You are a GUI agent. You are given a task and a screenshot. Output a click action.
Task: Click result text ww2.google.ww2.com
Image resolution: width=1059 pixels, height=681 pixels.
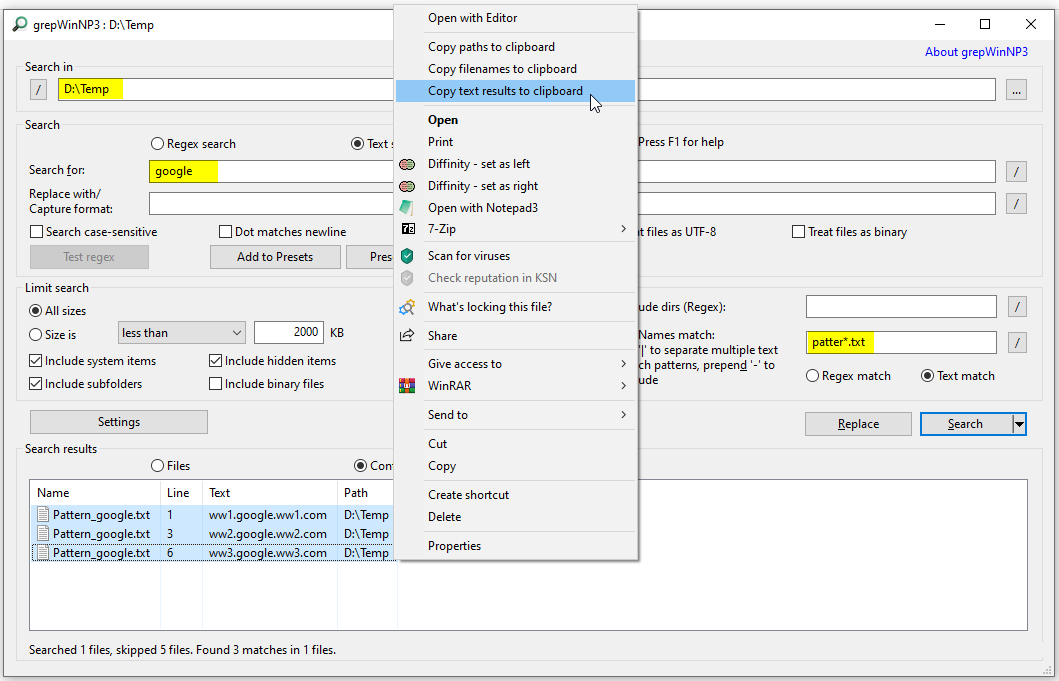point(267,534)
